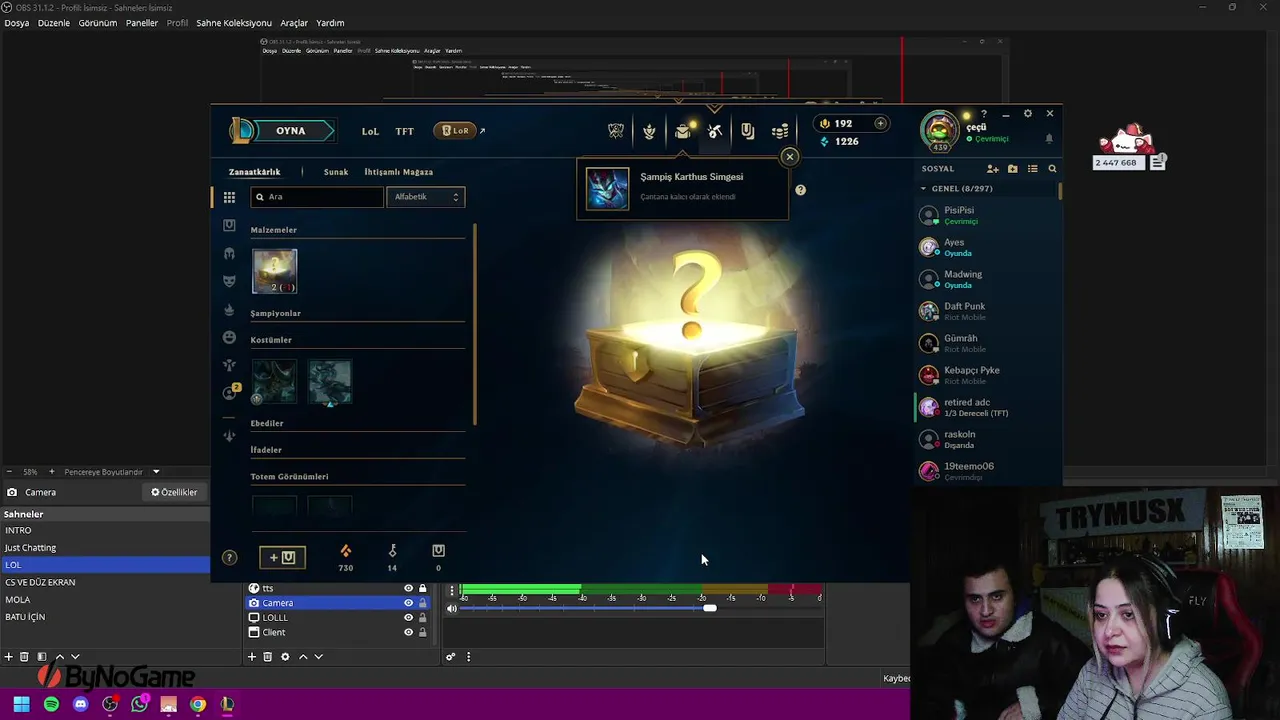Filter loot by ward skins icon

229,365
